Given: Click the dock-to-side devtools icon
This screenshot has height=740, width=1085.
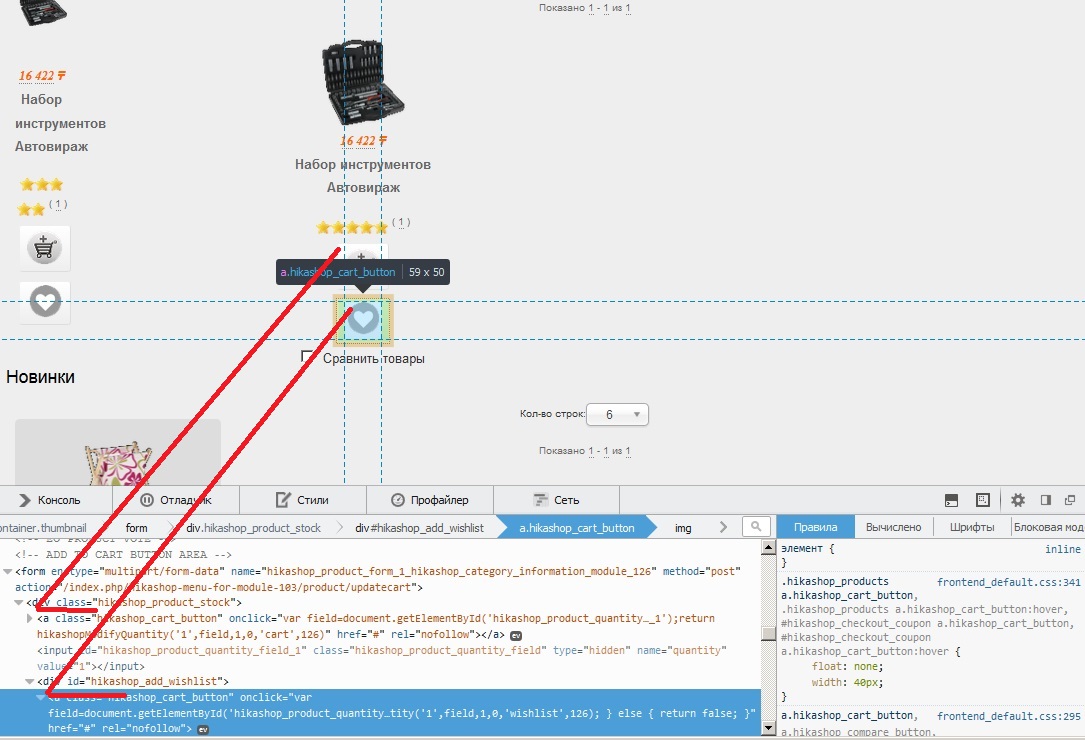Looking at the screenshot, I should click(1046, 500).
